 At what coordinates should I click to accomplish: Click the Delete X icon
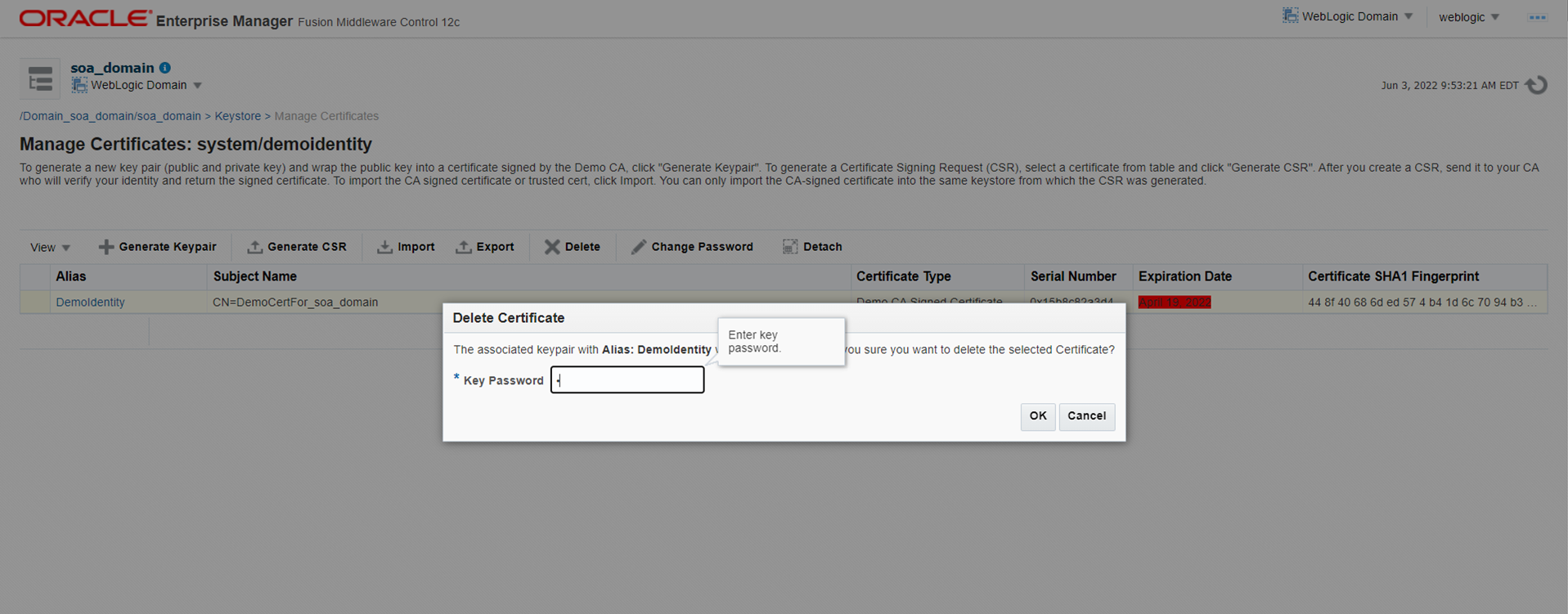[552, 247]
